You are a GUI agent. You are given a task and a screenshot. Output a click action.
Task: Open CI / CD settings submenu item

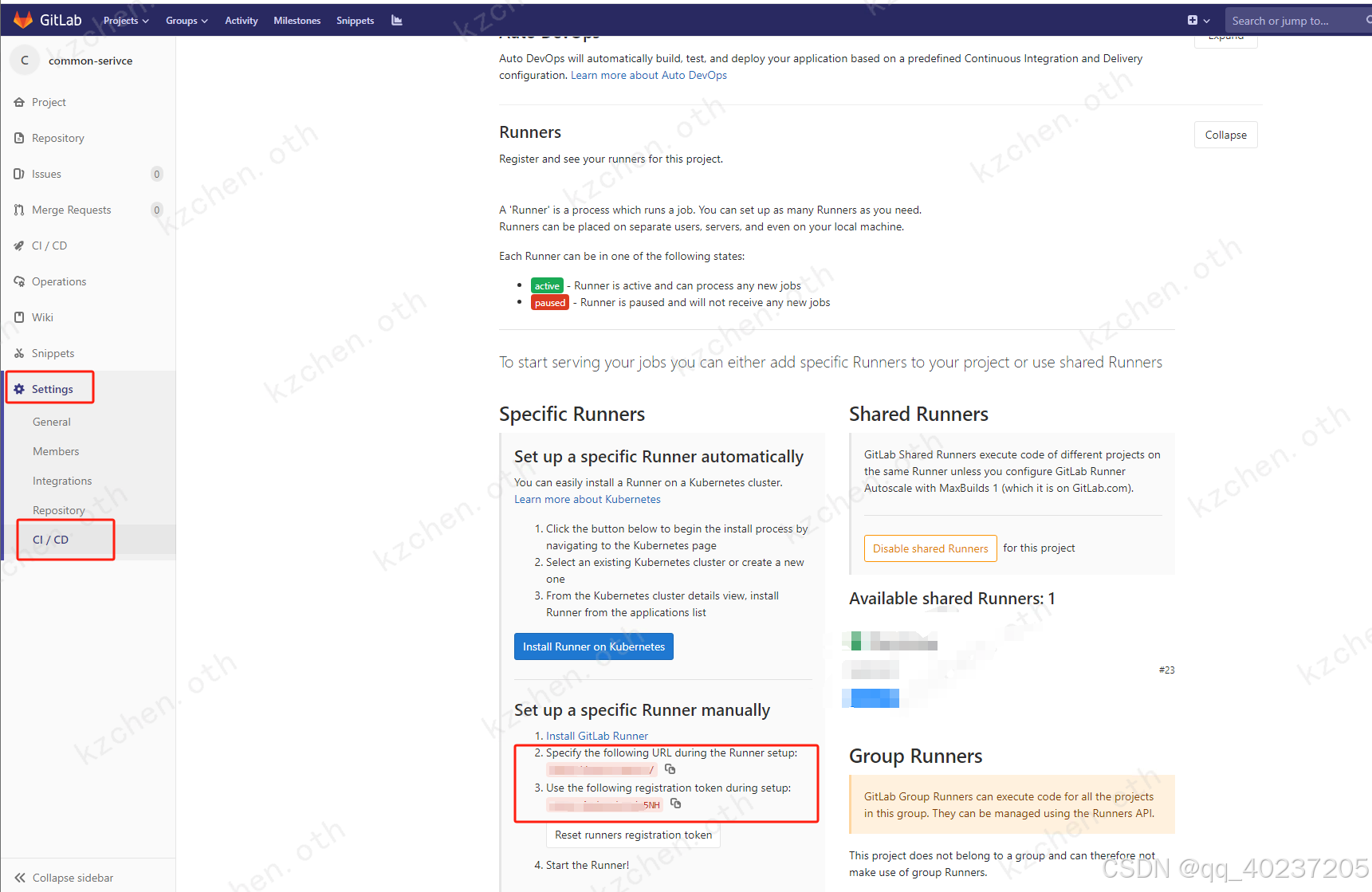50,540
